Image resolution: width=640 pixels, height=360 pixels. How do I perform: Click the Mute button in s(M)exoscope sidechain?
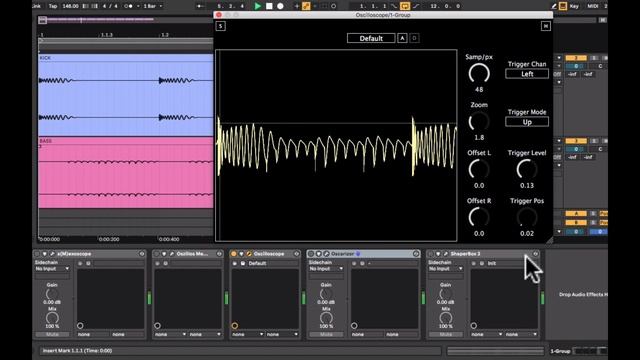pyautogui.click(x=52, y=334)
